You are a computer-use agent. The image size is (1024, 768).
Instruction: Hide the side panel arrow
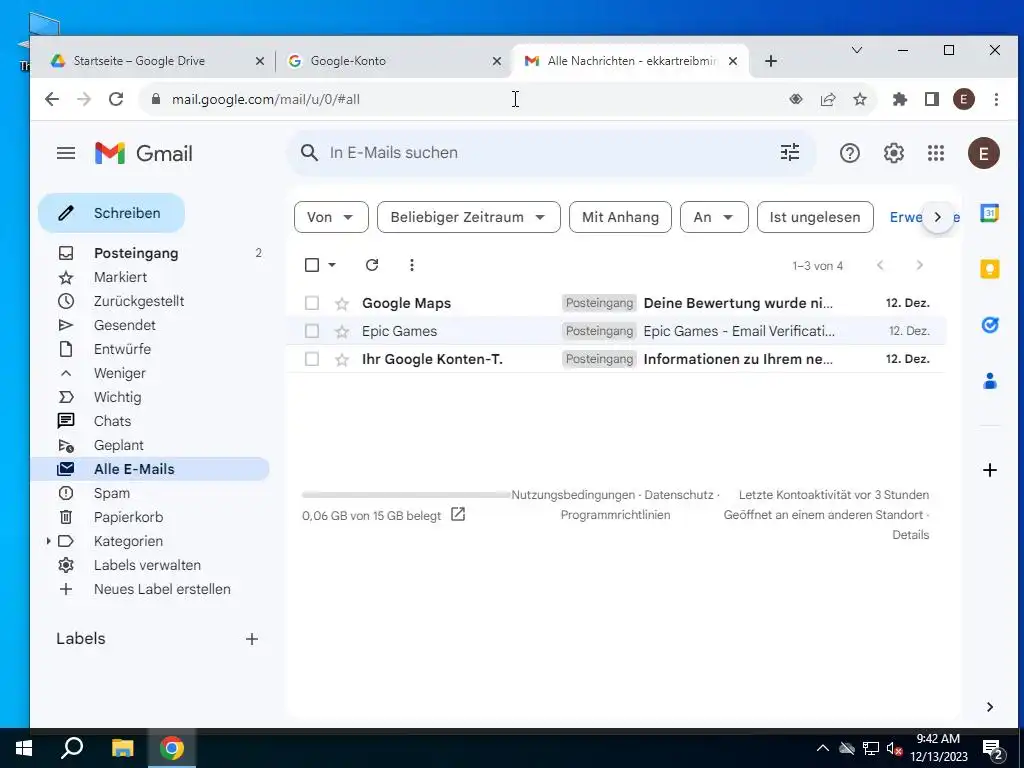989,707
